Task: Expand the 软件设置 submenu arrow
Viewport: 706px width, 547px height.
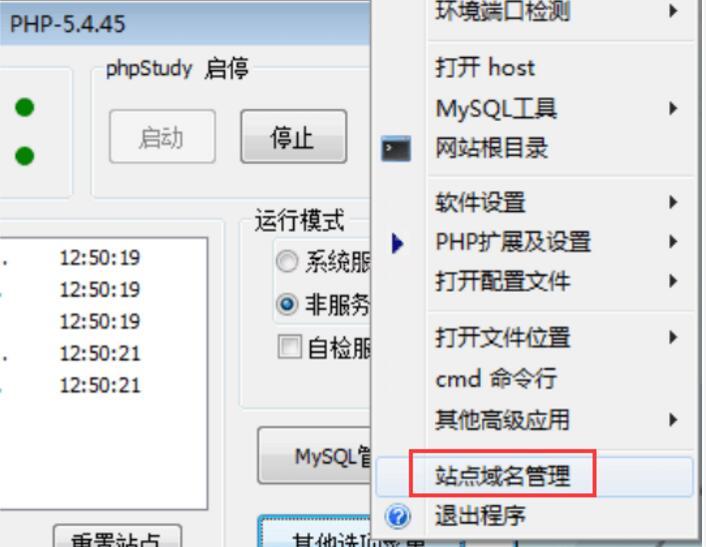Action: [673, 202]
